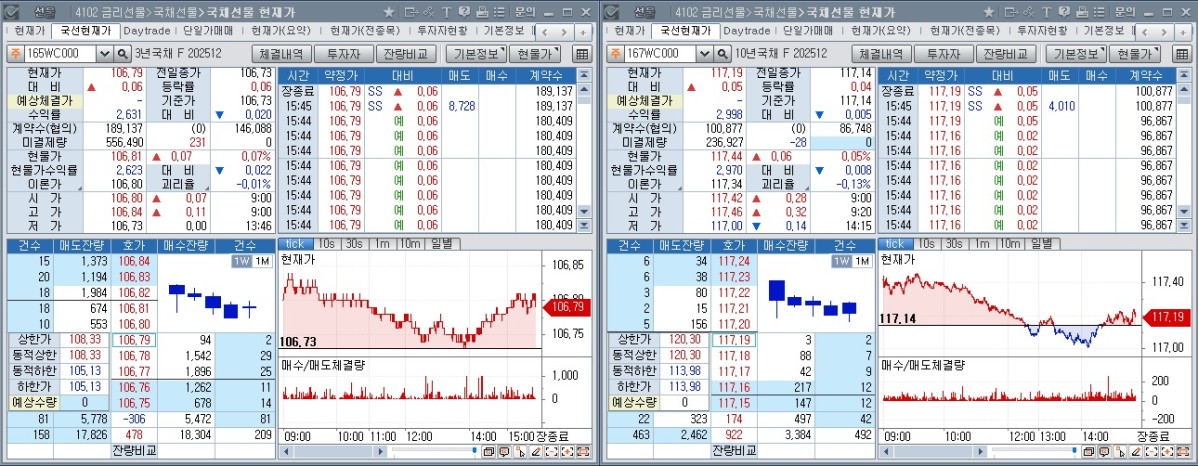Search symbol with magnifier next to 167WC000

pyautogui.click(x=722, y=54)
